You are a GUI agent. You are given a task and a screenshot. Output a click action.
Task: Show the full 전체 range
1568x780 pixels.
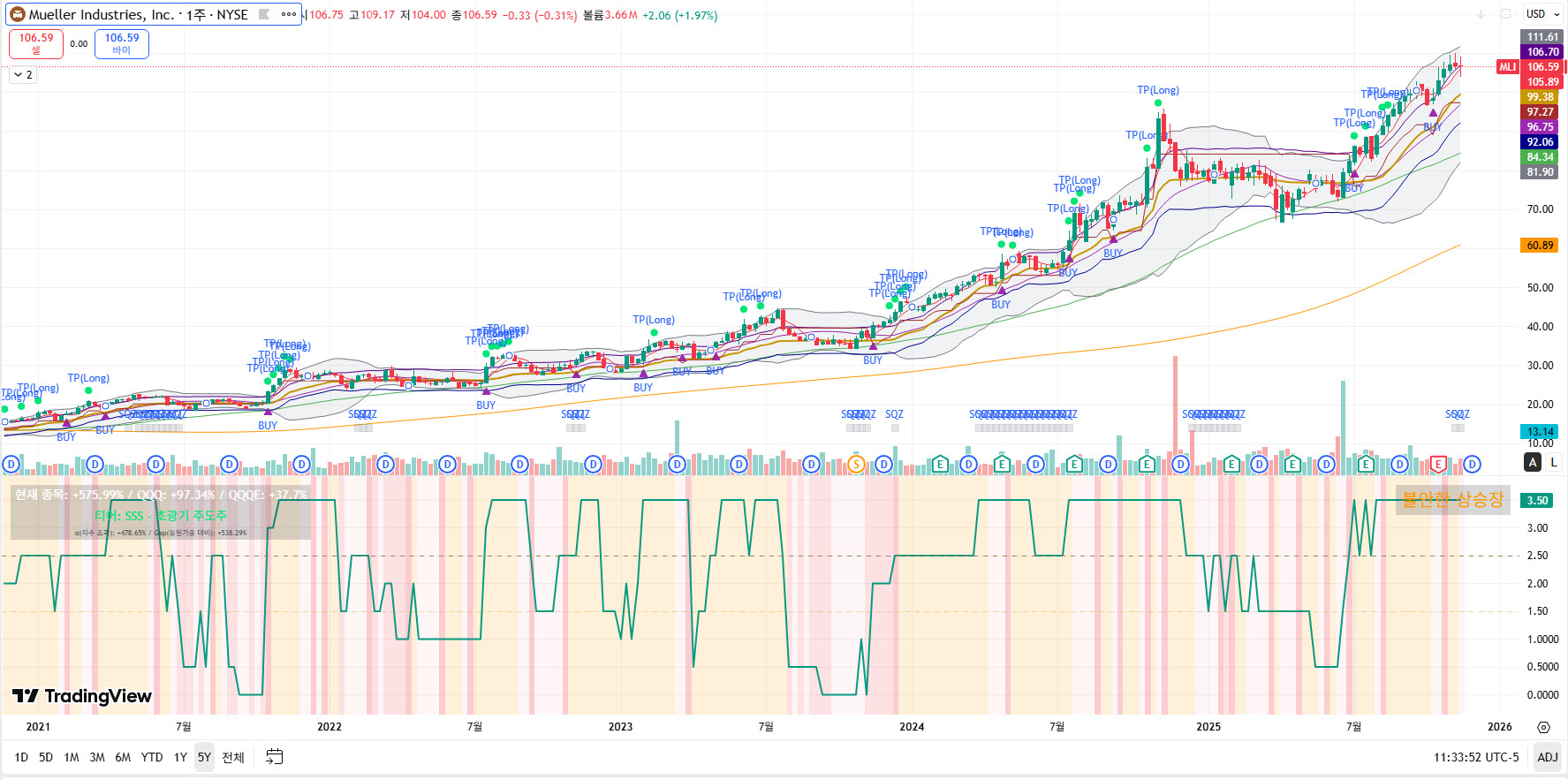click(x=233, y=757)
